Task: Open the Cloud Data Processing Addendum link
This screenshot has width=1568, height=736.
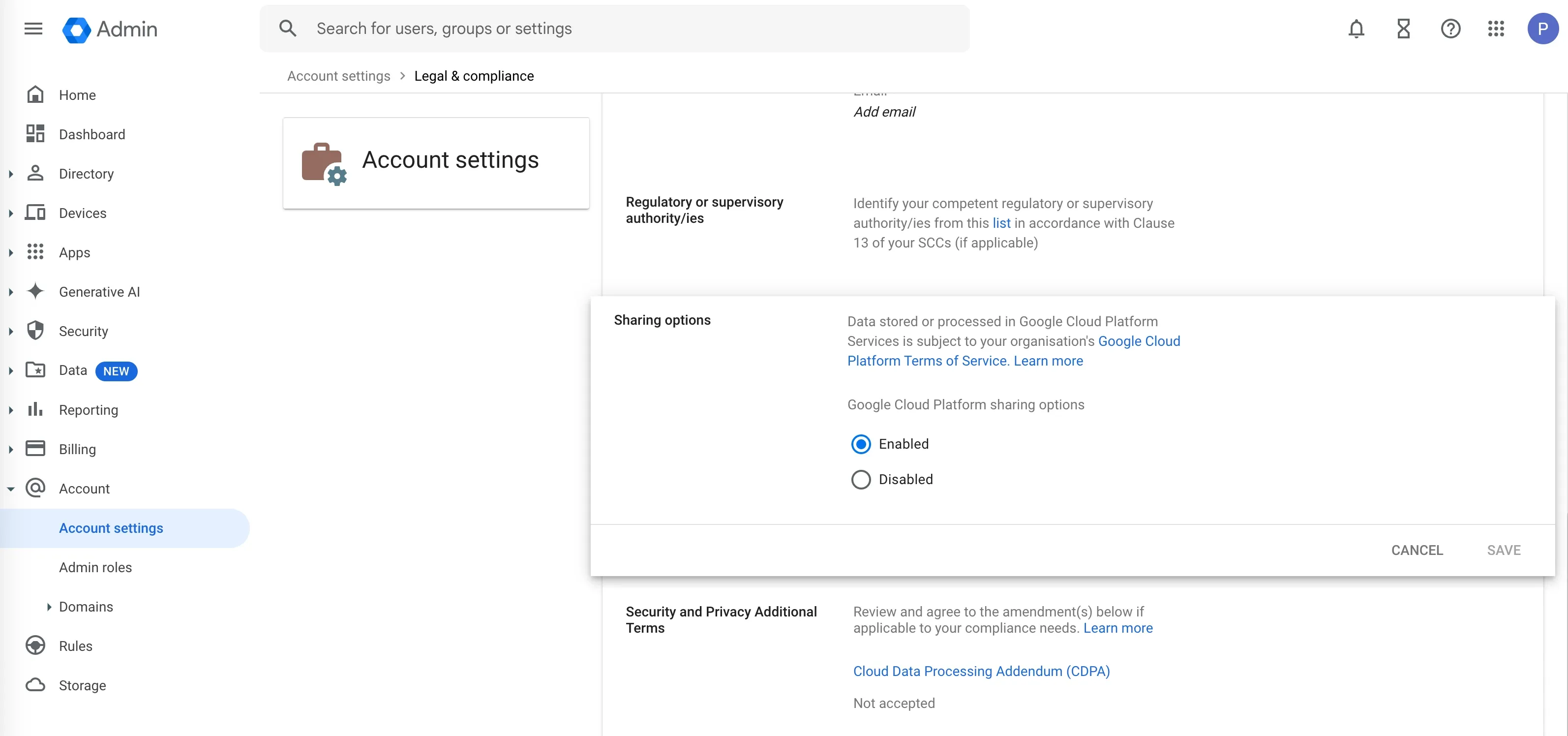Action: pos(981,671)
